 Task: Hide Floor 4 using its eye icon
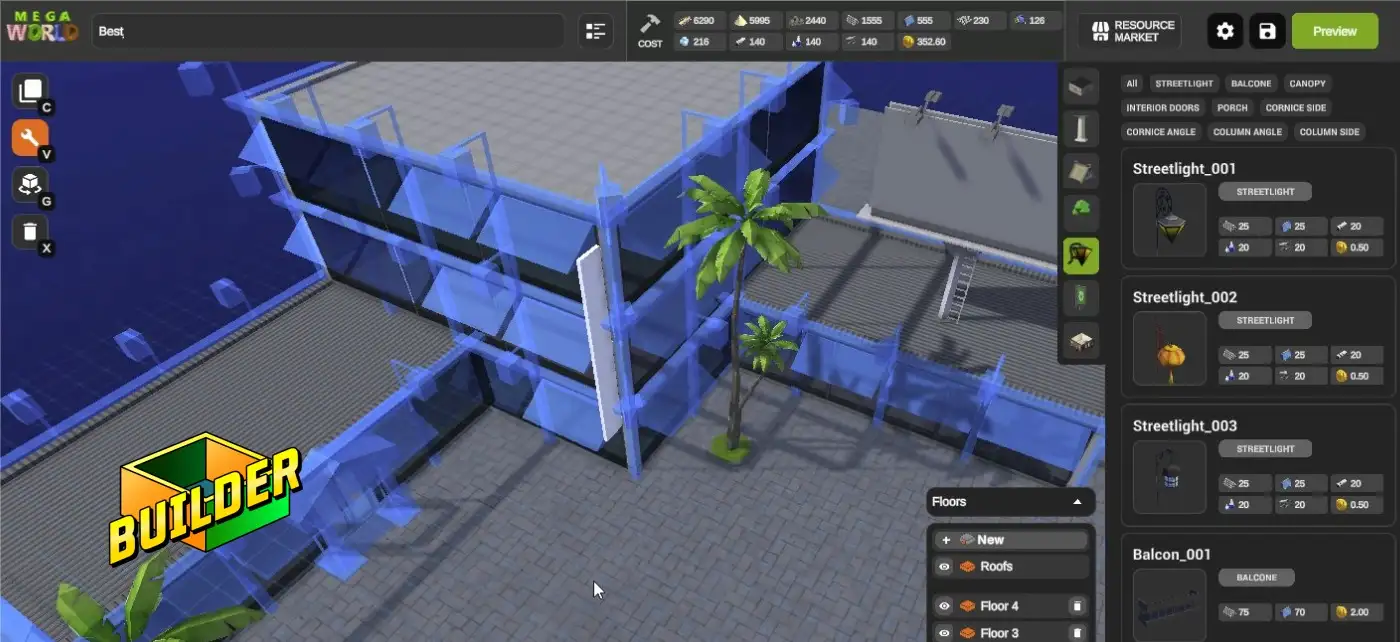coord(944,606)
